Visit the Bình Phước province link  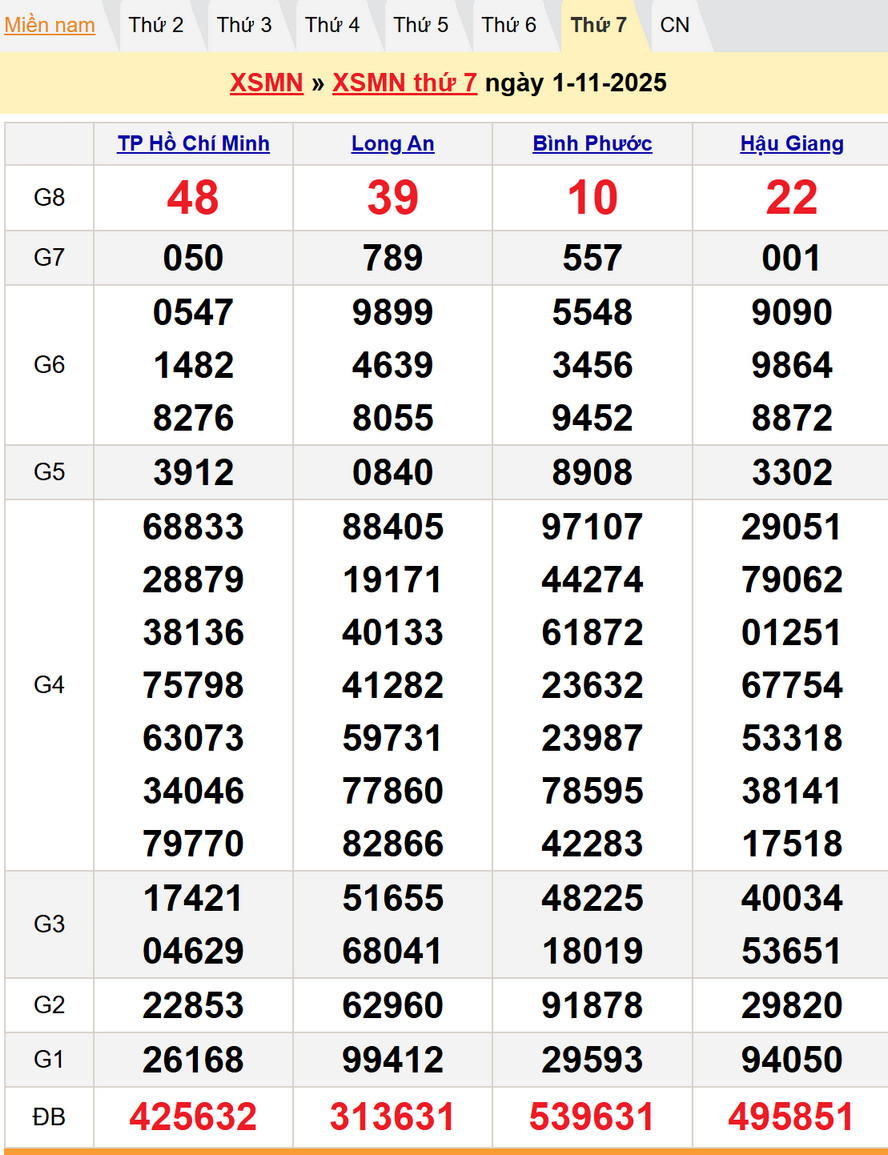[592, 143]
